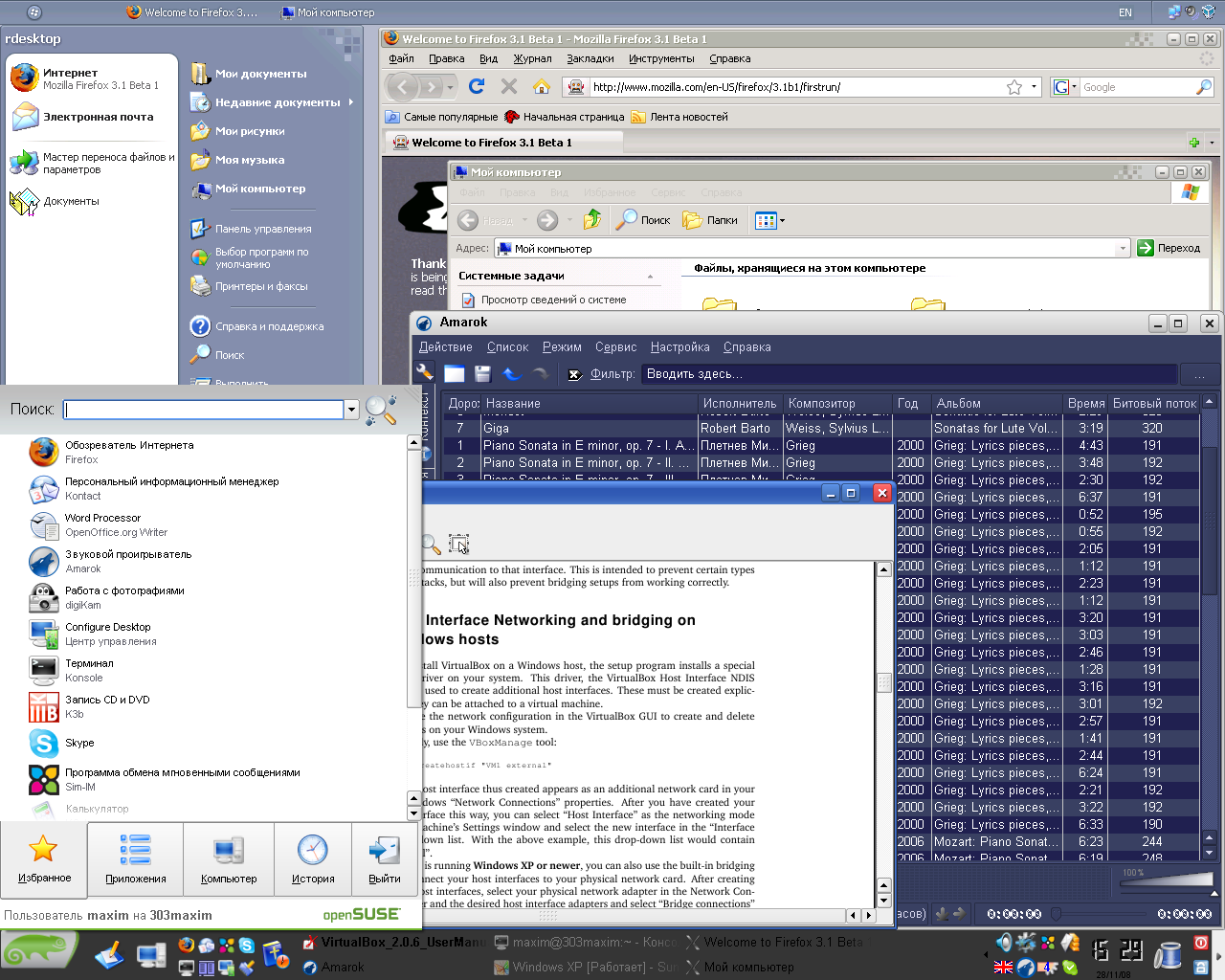Click Выйти tab in KDE menu

[x=385, y=857]
